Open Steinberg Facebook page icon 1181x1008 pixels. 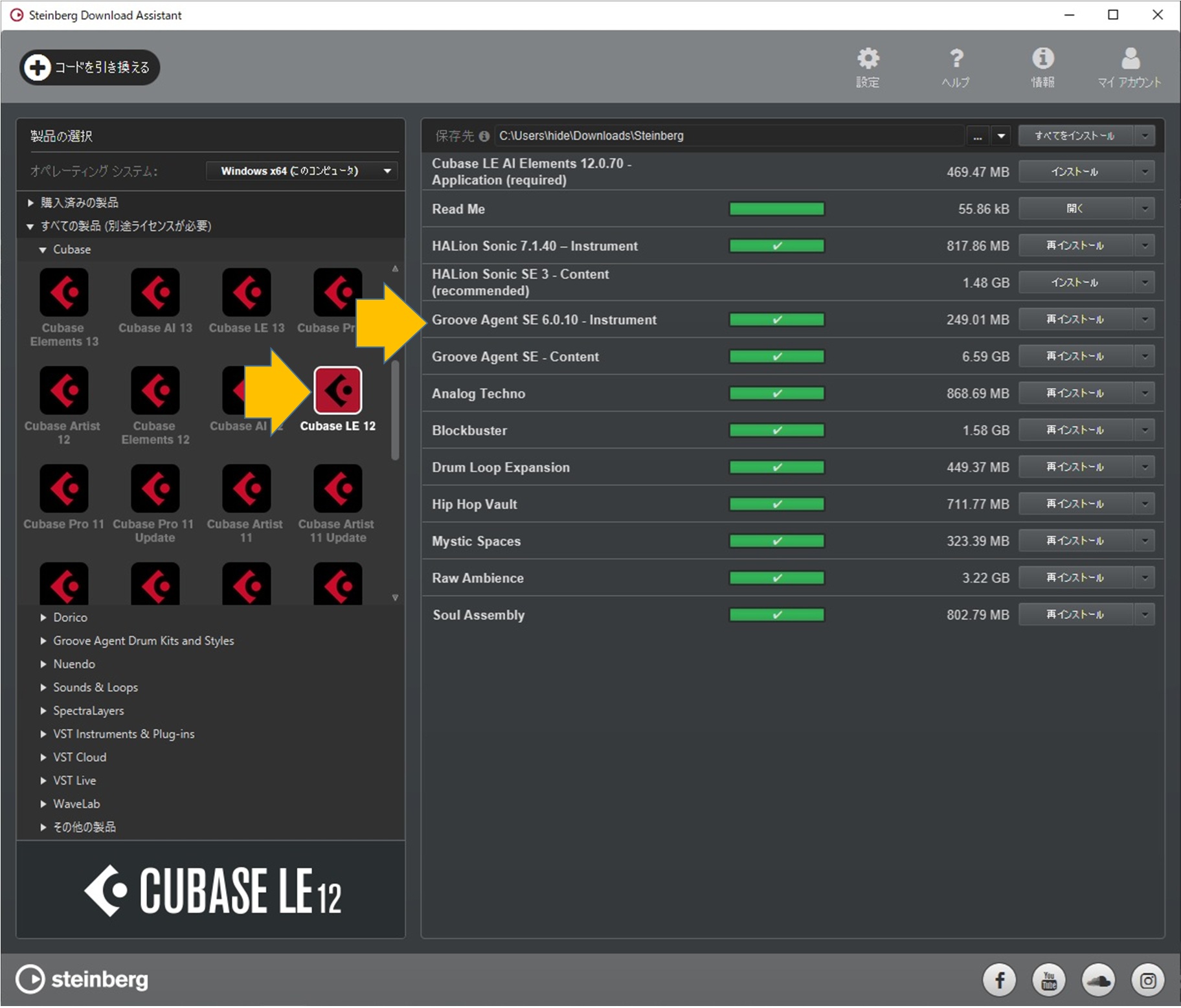[x=999, y=981]
